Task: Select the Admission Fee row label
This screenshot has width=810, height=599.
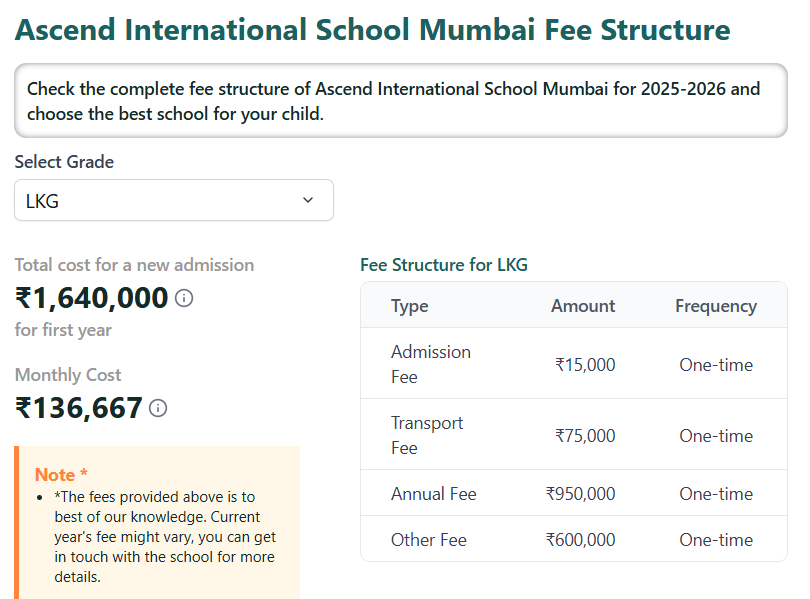Action: pyautogui.click(x=430, y=364)
